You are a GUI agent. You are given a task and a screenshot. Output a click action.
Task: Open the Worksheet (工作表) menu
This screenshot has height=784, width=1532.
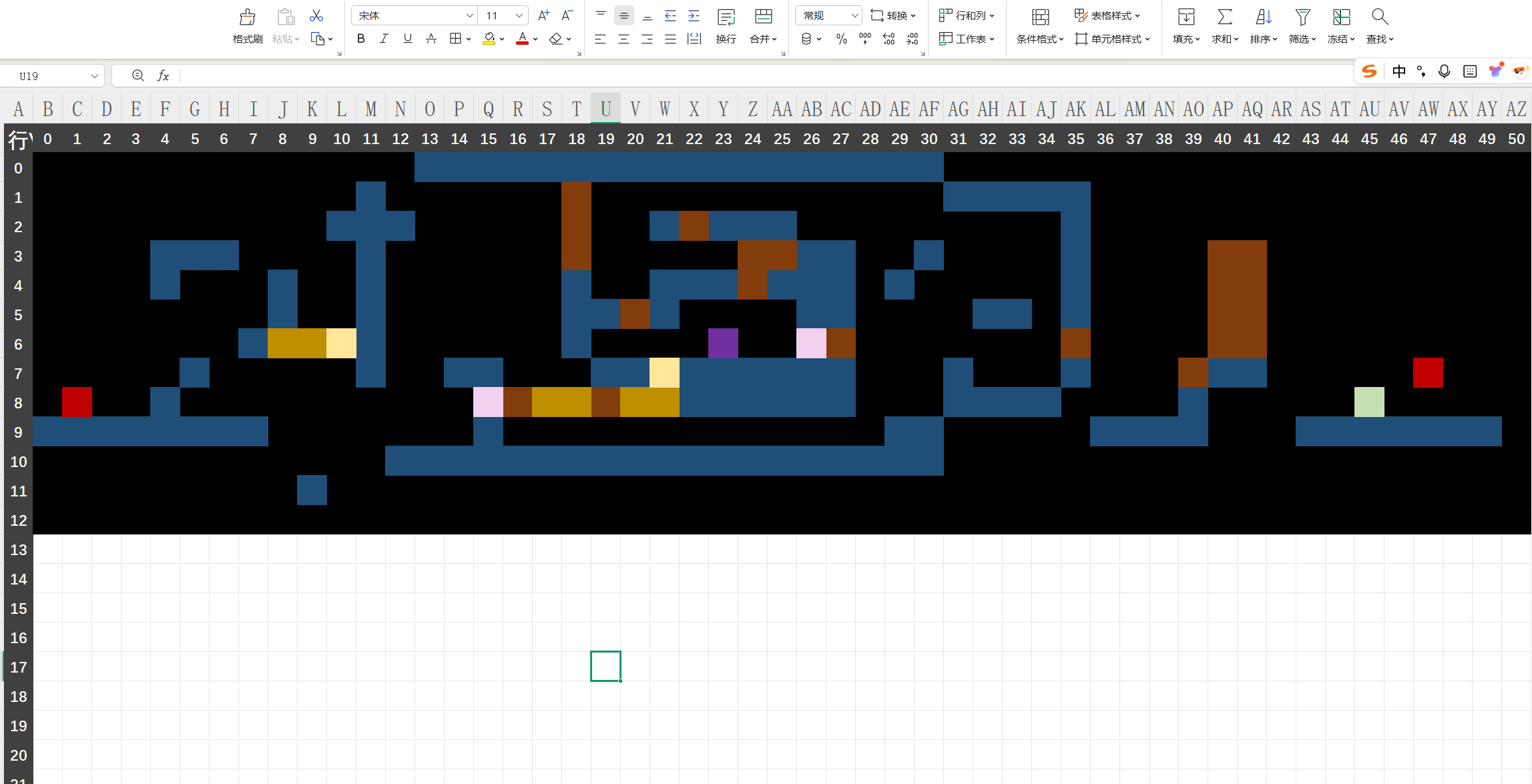point(967,39)
